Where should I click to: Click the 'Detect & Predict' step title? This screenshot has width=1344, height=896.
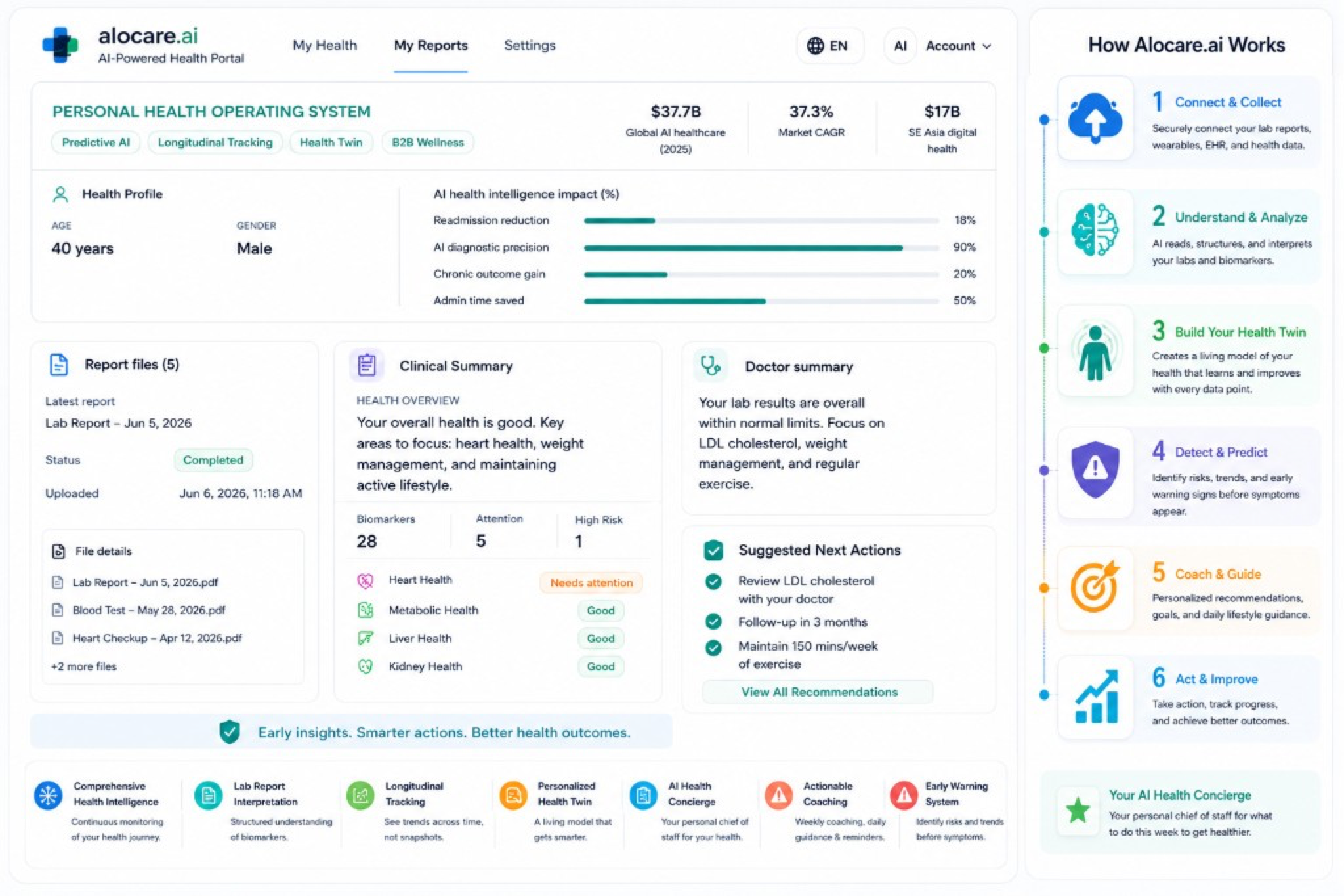click(x=1221, y=452)
